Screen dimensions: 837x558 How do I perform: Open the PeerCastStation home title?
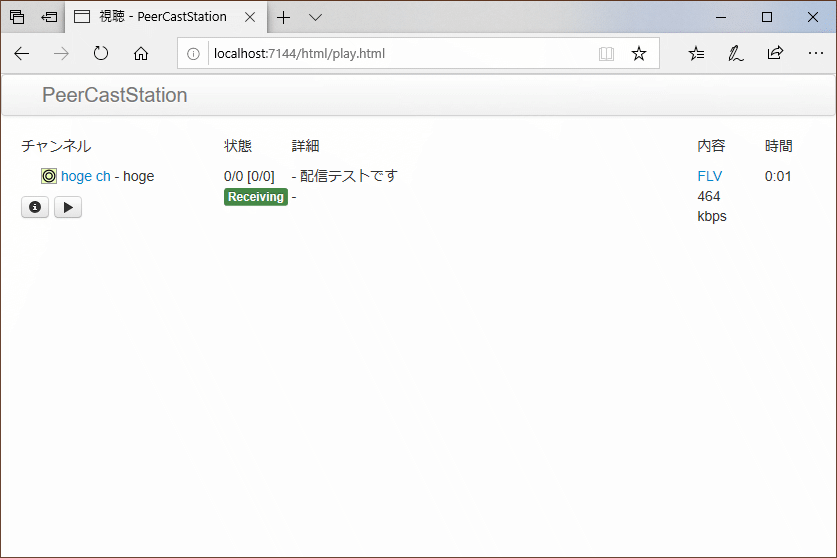coord(115,95)
